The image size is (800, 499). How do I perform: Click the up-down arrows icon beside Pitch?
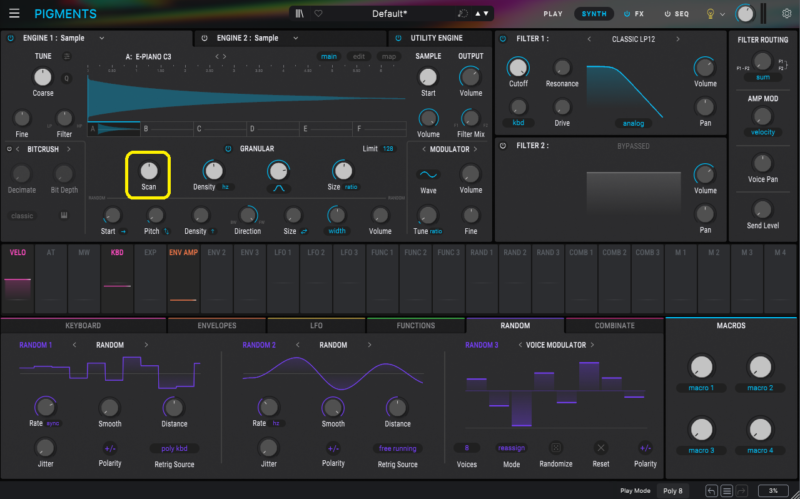pos(166,231)
